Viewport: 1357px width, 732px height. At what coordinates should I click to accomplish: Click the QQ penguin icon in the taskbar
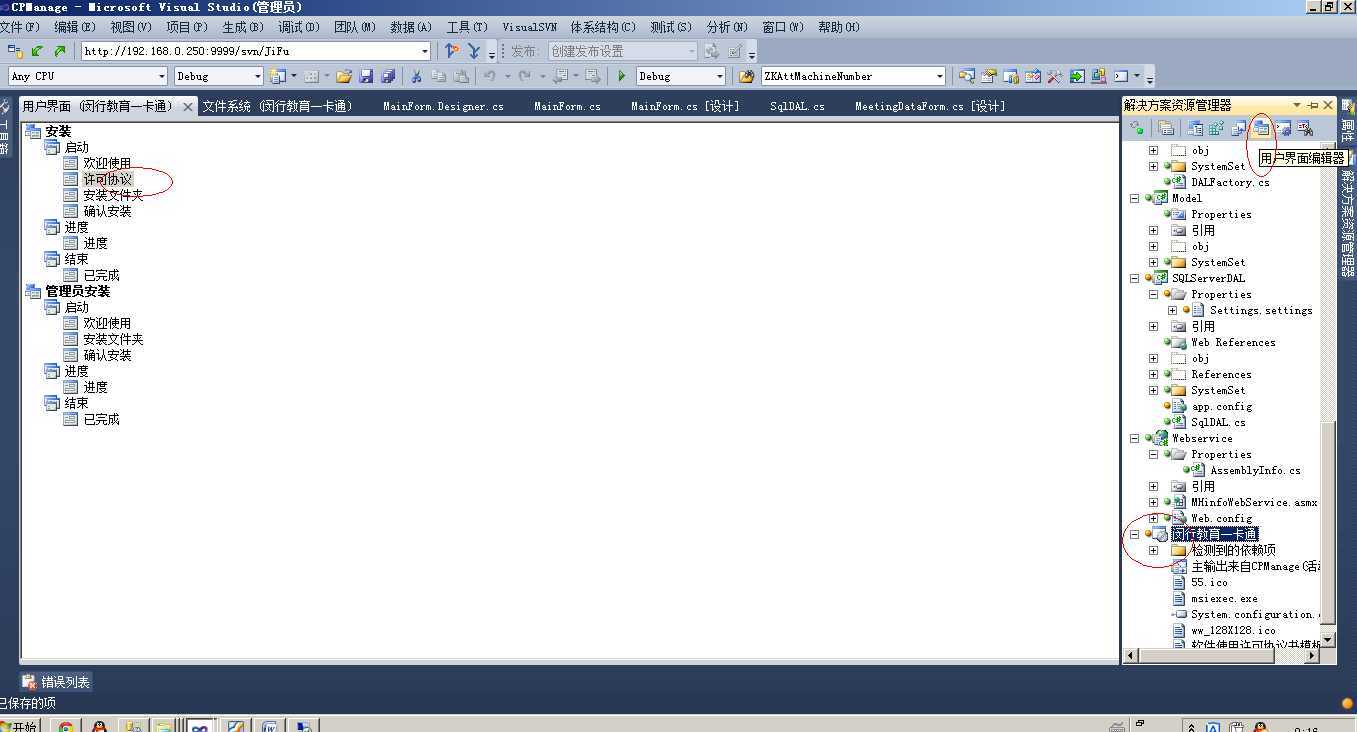(x=98, y=727)
